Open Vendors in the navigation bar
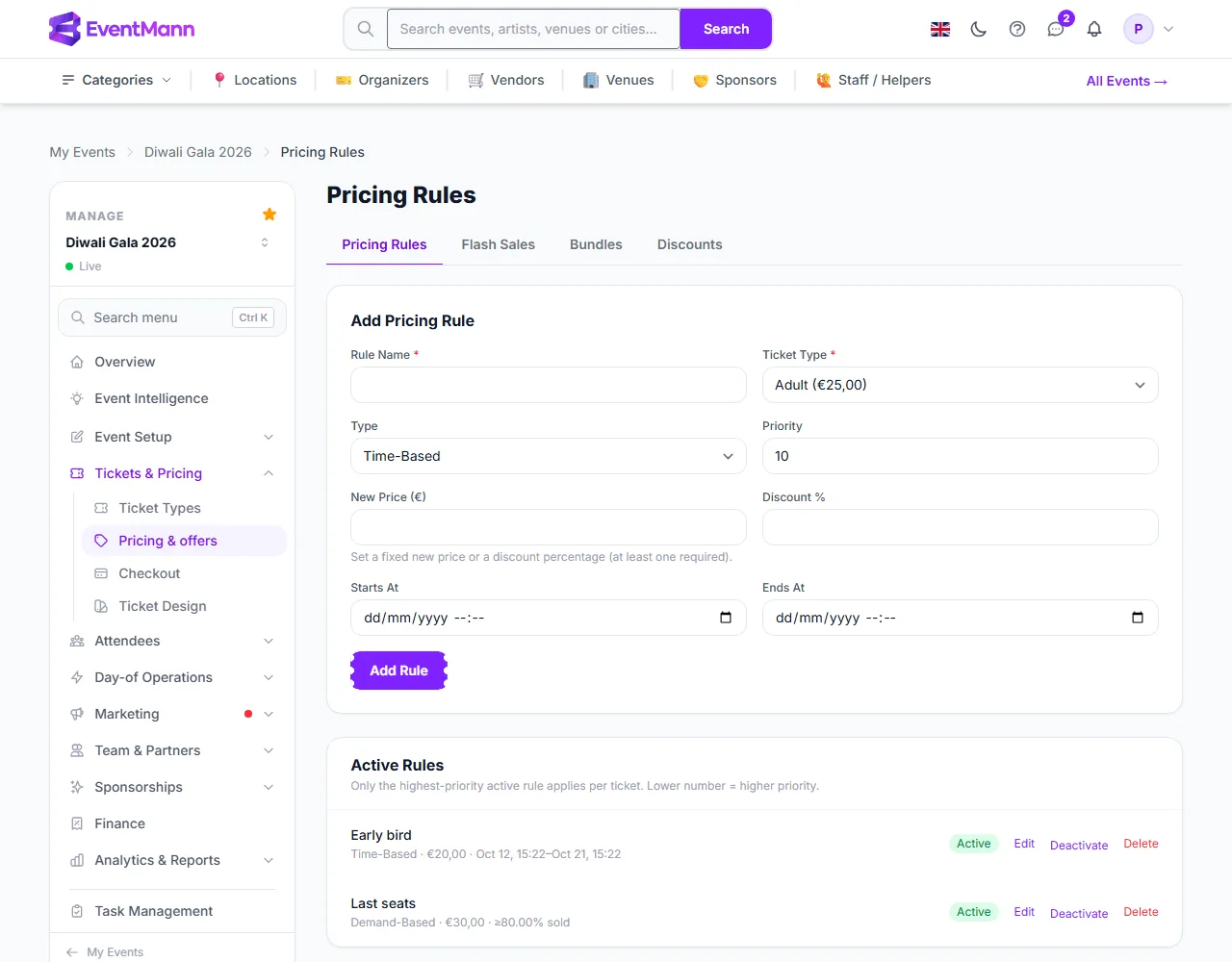Image resolution: width=1232 pixels, height=962 pixels. (506, 80)
